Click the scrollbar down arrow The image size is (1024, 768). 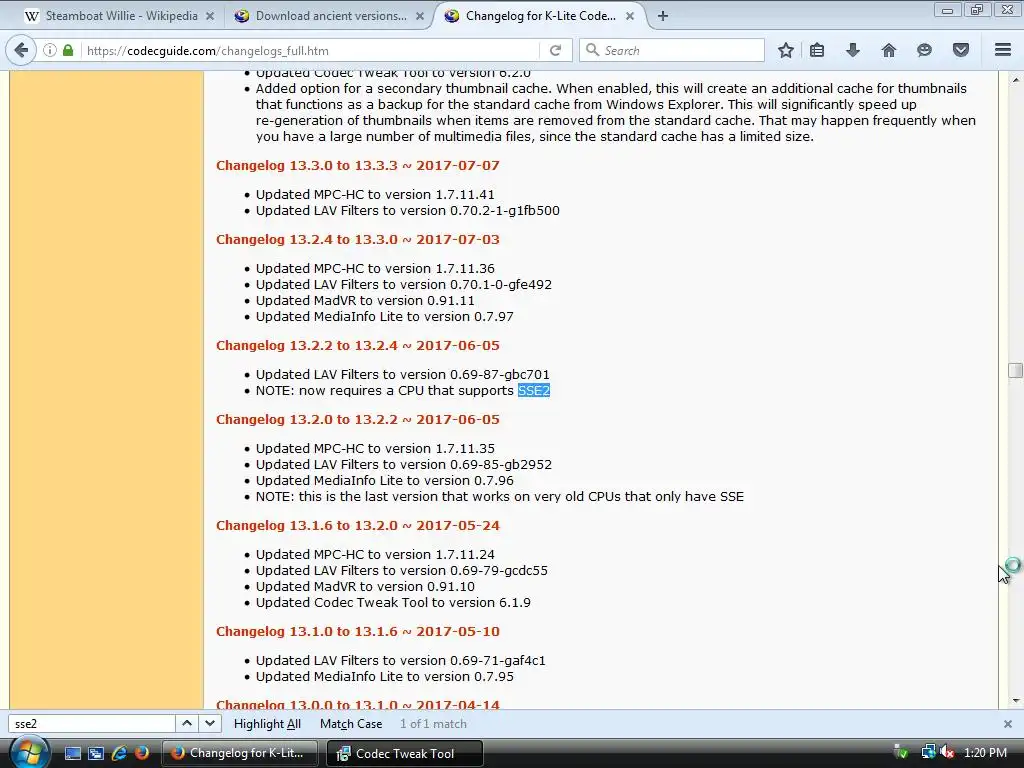1015,701
